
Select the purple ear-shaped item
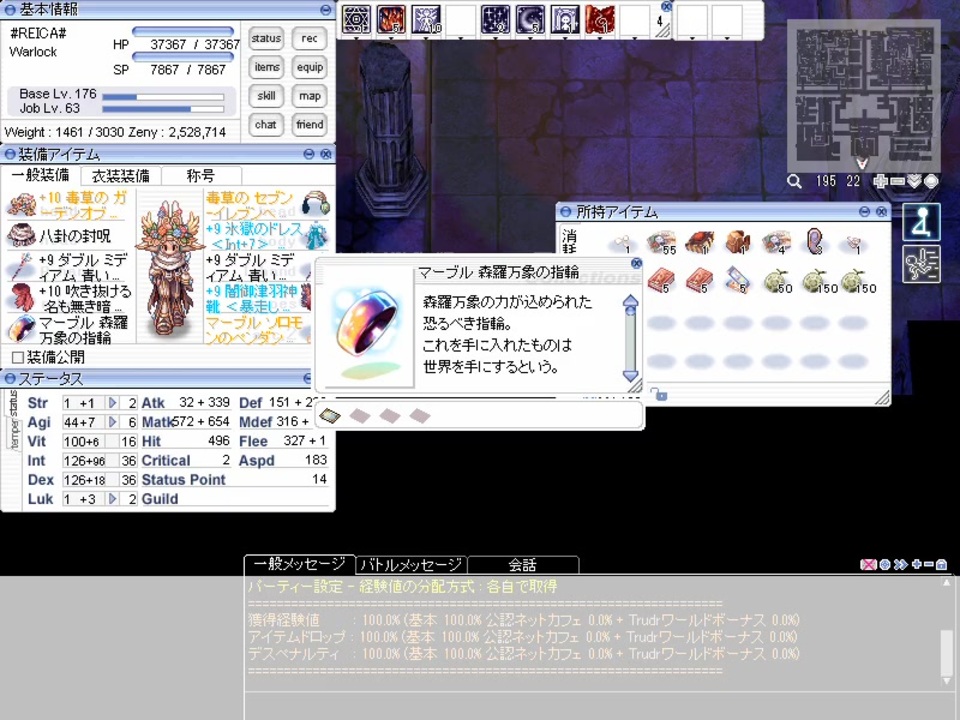(815, 242)
